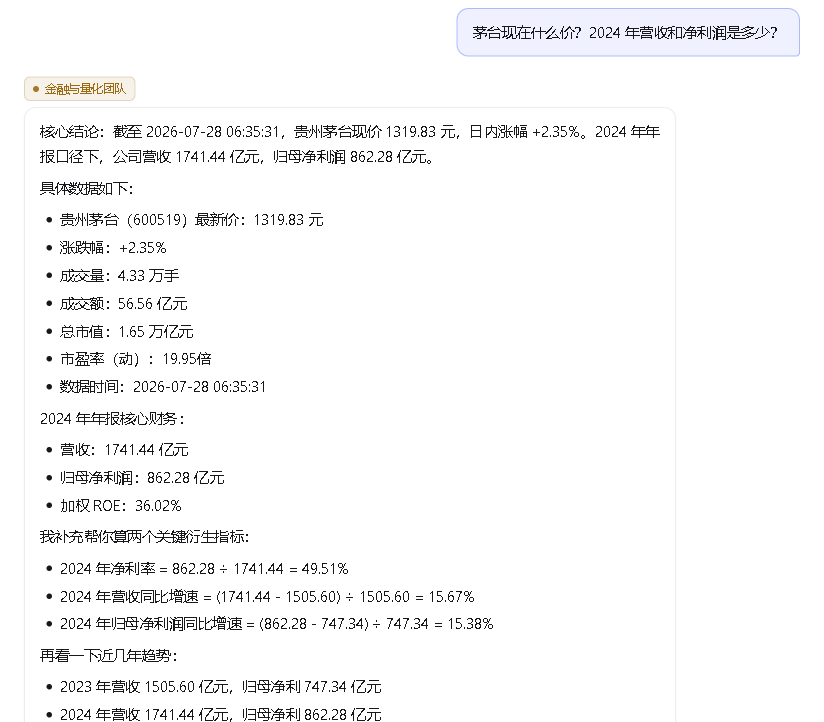Select the 2023 年营收 1505.60 亿元 line
This screenshot has width=824, height=722.
221,687
